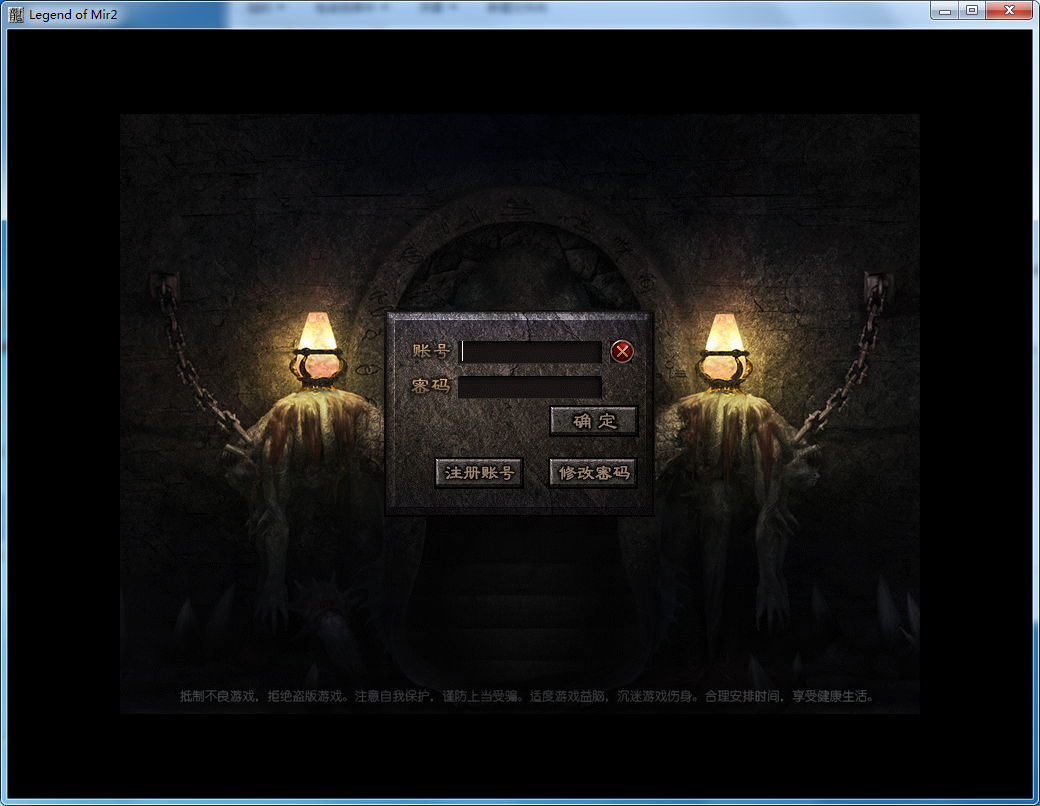Image resolution: width=1040 pixels, height=806 pixels.
Task: Focus the 密码 password input field
Action: [x=531, y=387]
